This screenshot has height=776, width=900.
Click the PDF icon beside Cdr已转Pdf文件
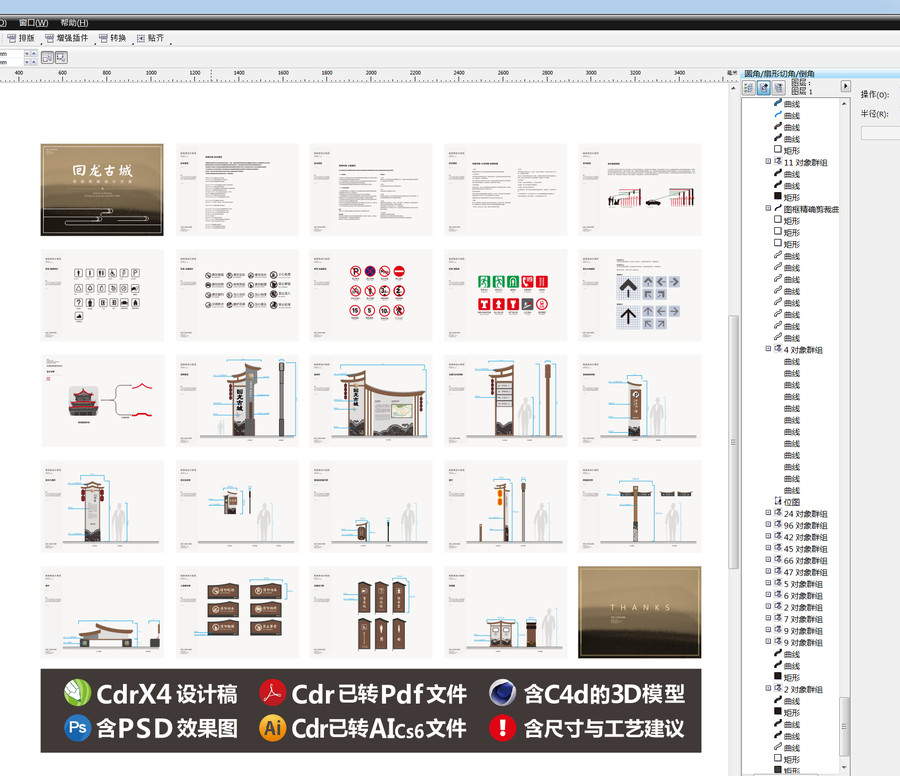[273, 693]
